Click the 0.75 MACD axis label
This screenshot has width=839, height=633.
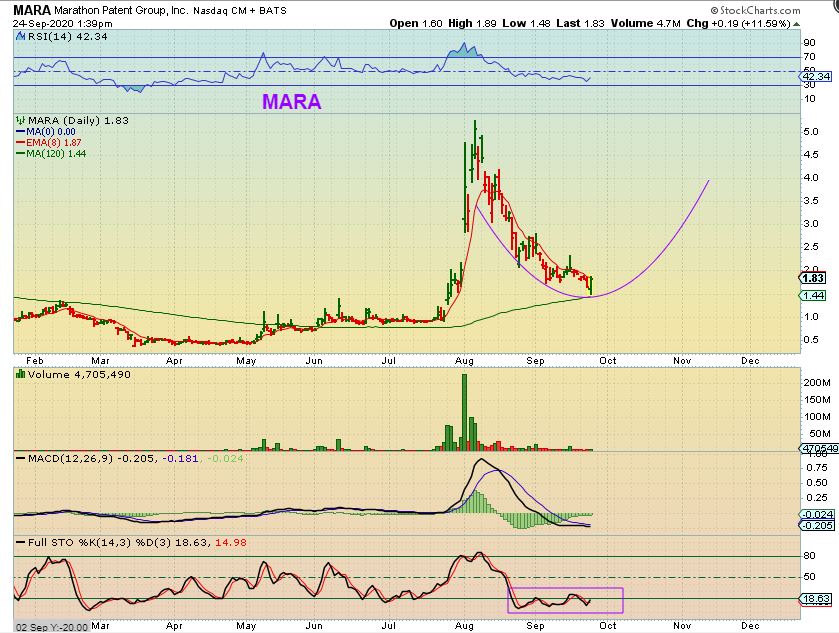click(817, 468)
